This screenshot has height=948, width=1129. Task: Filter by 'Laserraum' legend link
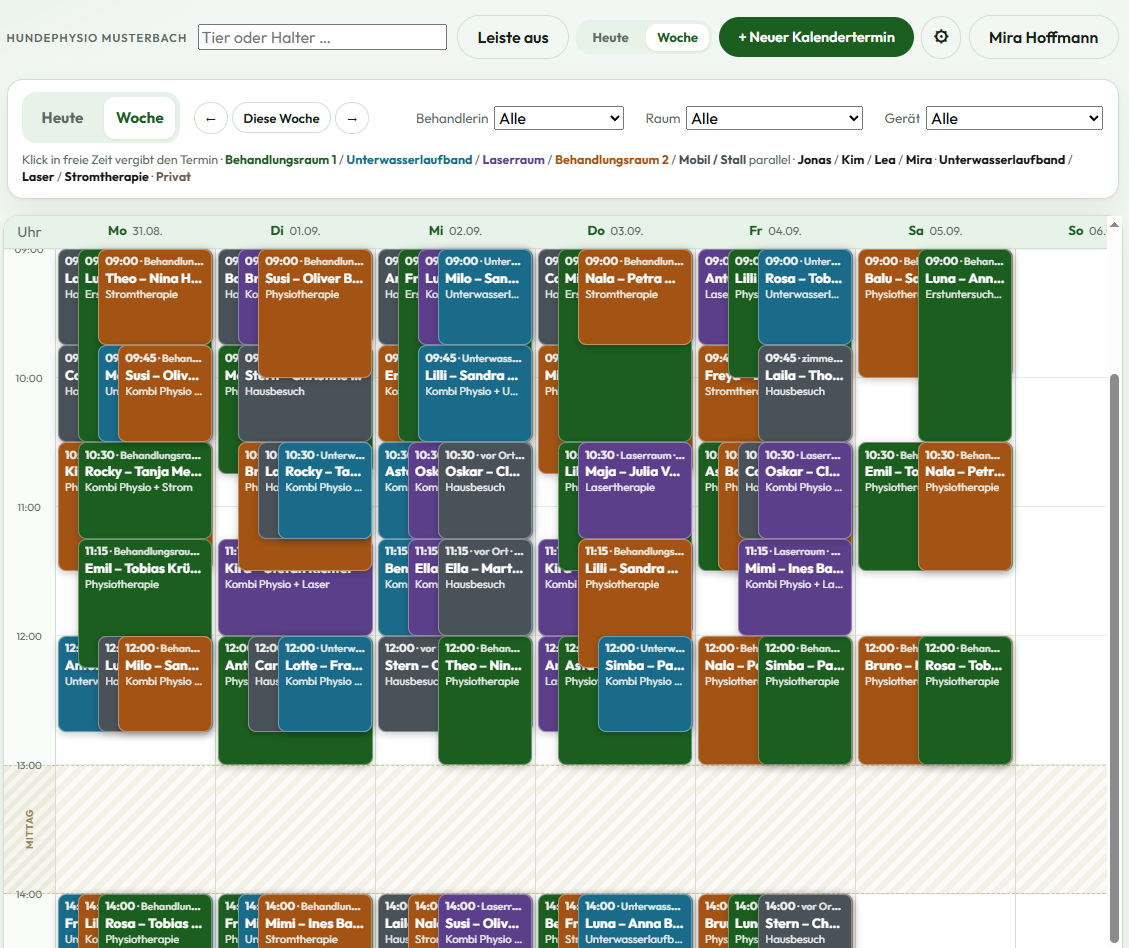click(513, 160)
